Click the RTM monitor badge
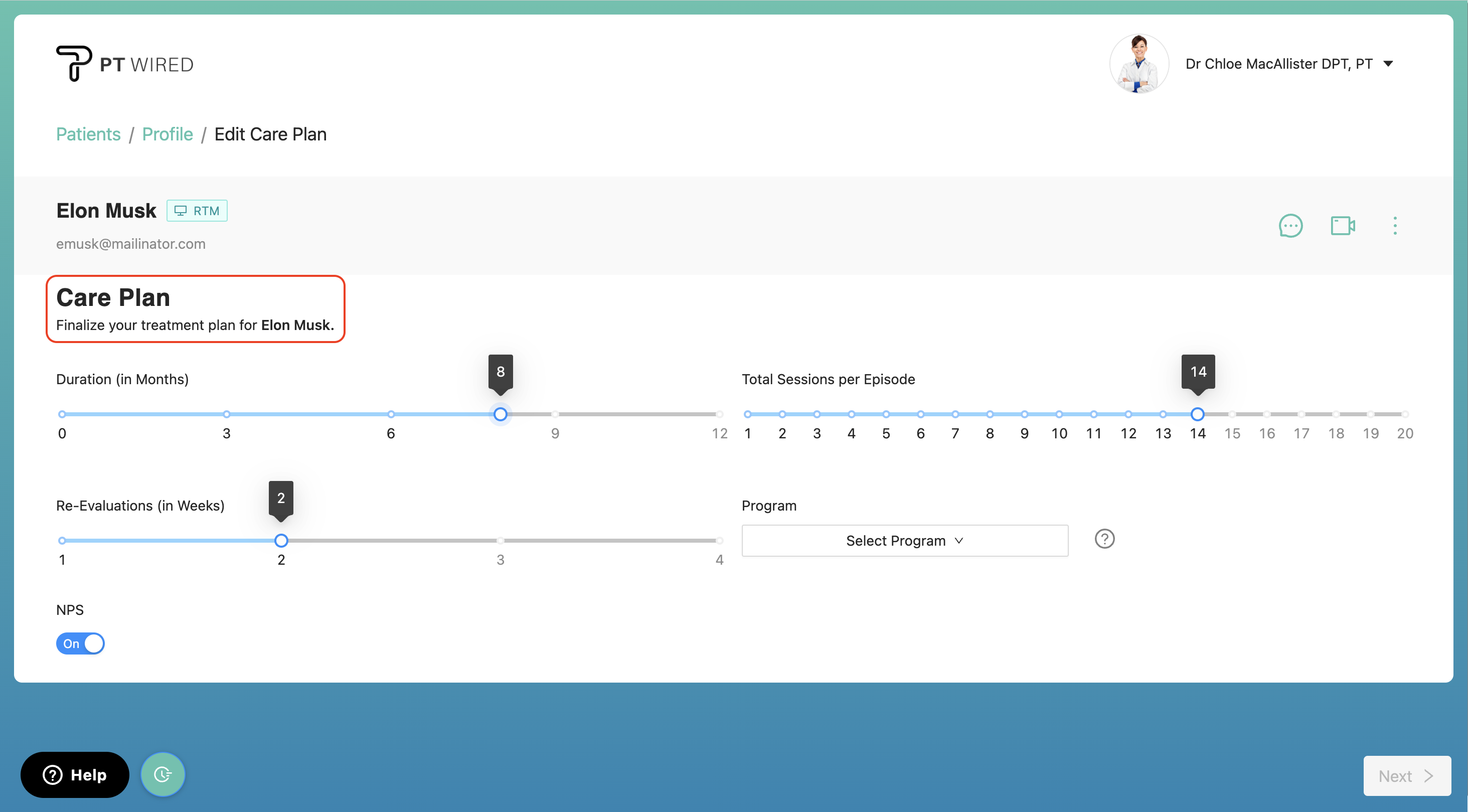The image size is (1468, 812). pos(197,211)
